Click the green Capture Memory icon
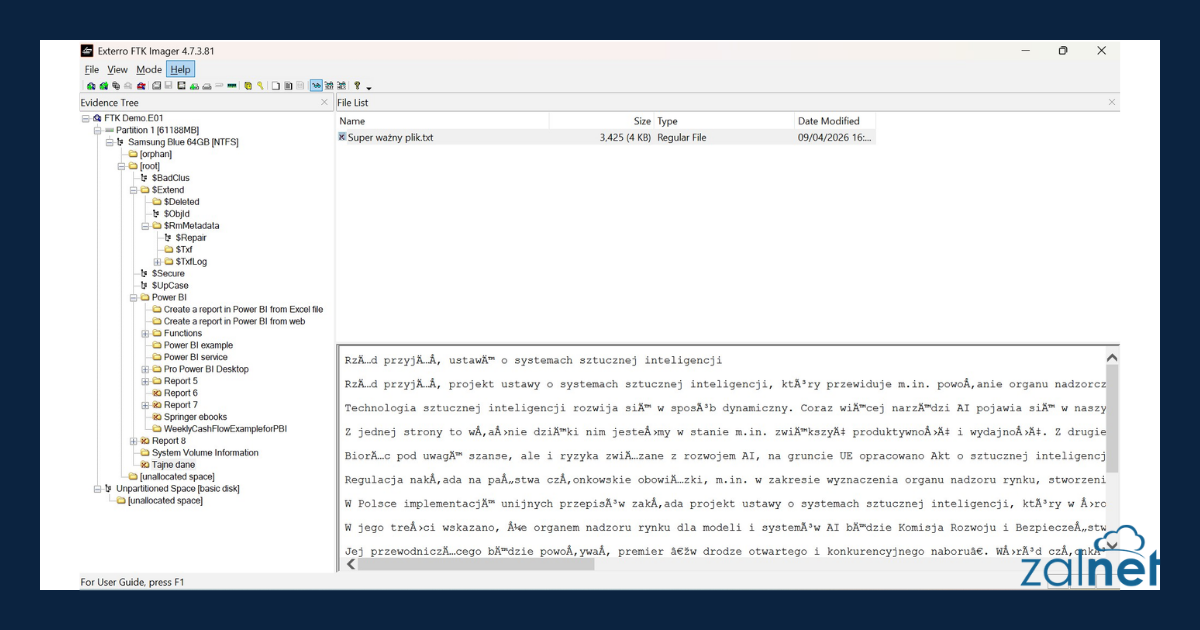The image size is (1200, 630). click(x=231, y=86)
